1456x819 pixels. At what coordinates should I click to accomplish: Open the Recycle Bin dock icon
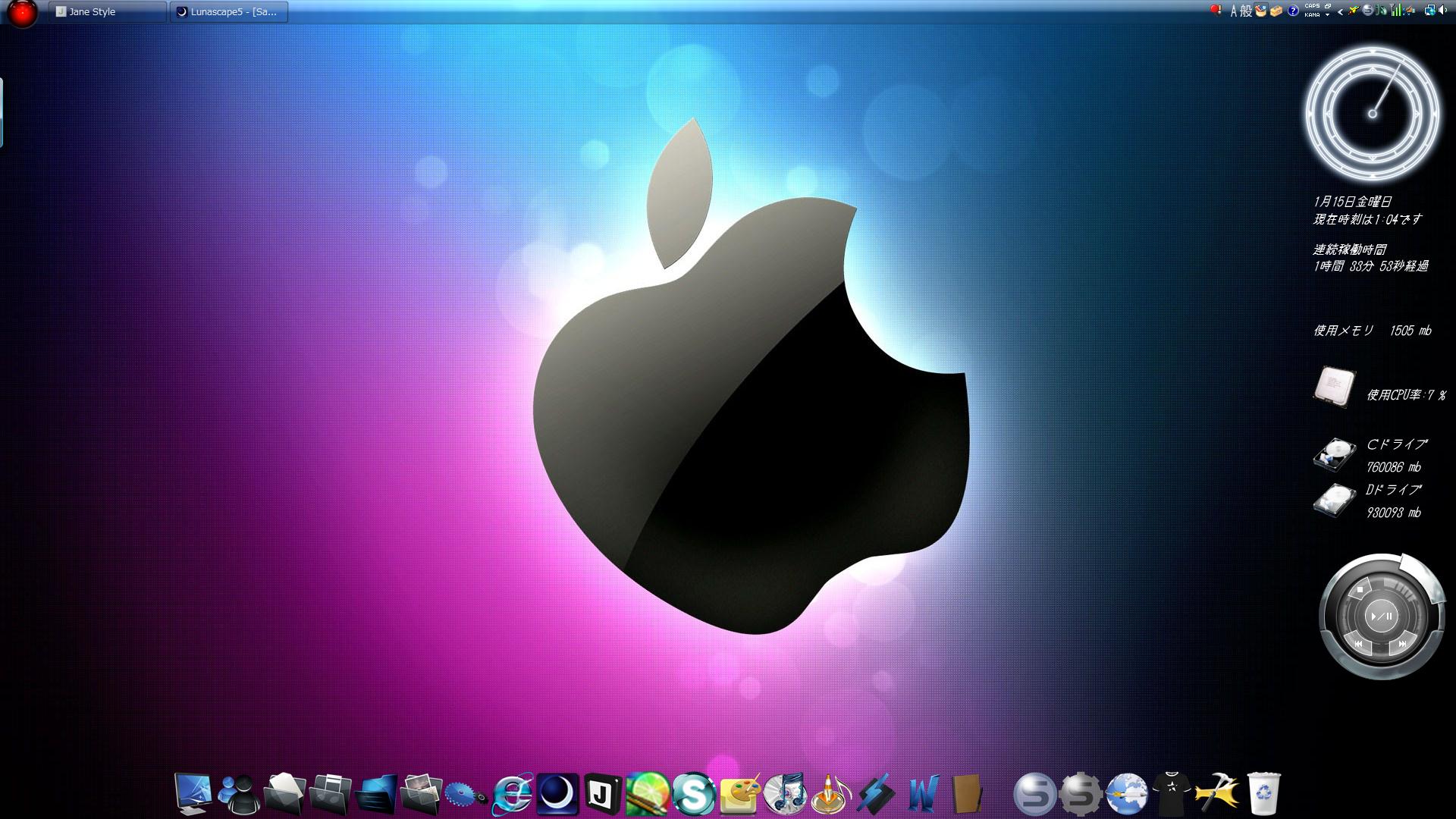coord(1263,793)
